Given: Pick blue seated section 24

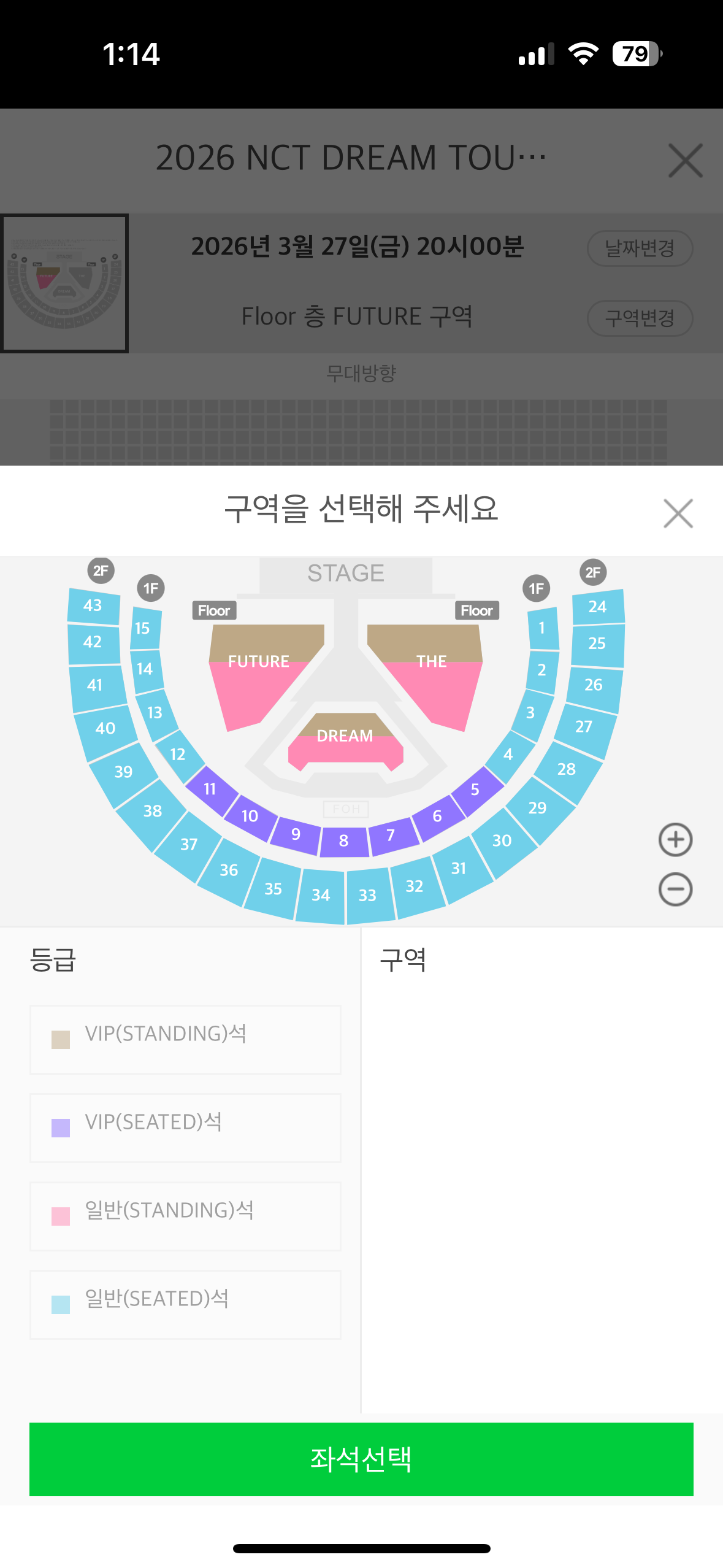Looking at the screenshot, I should [598, 607].
